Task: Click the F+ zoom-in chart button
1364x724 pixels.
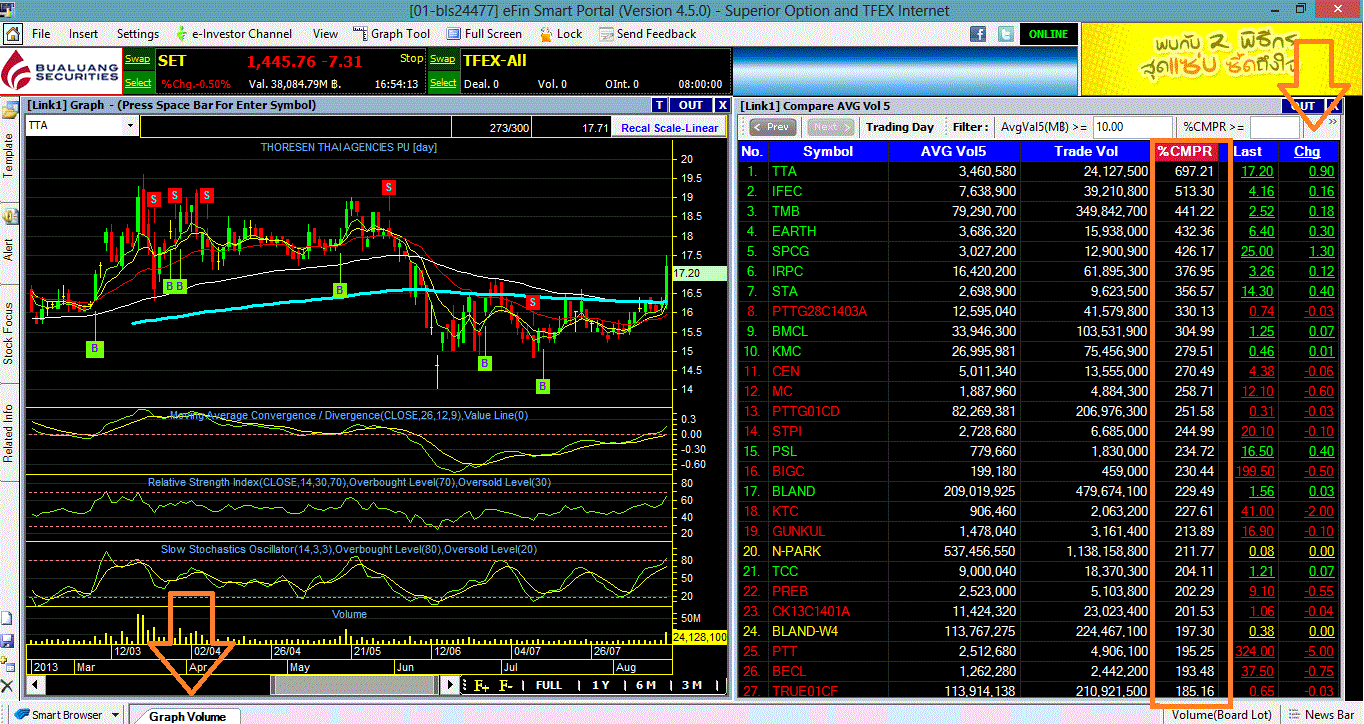Action: [x=482, y=685]
